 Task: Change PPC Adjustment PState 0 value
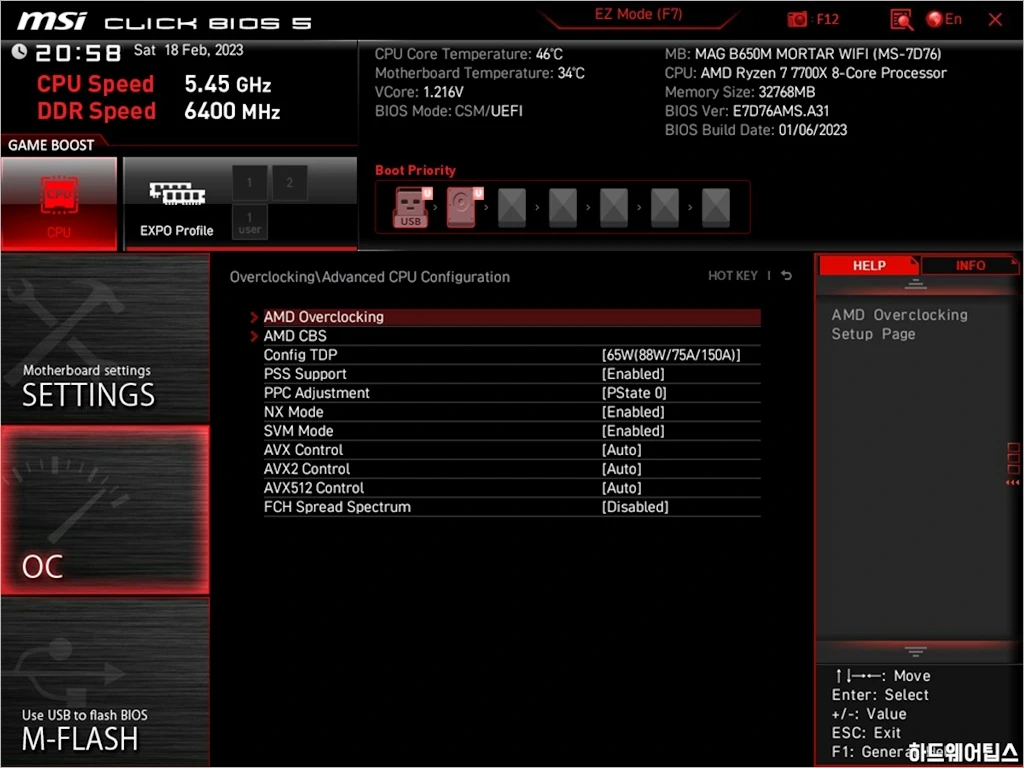(x=633, y=393)
